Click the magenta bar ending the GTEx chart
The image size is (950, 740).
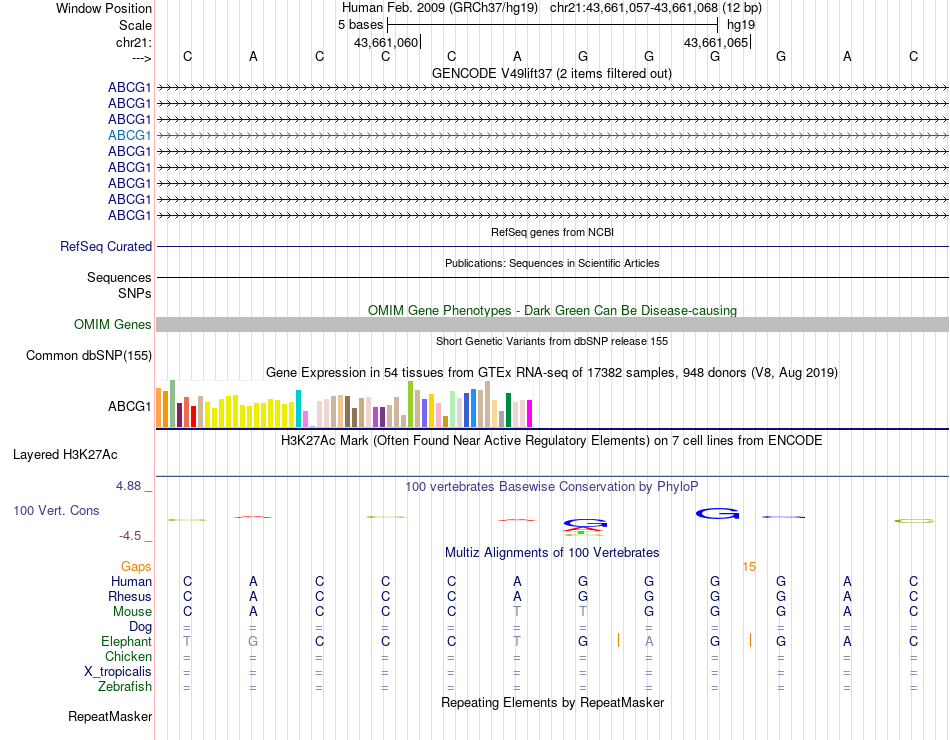pyautogui.click(x=530, y=413)
